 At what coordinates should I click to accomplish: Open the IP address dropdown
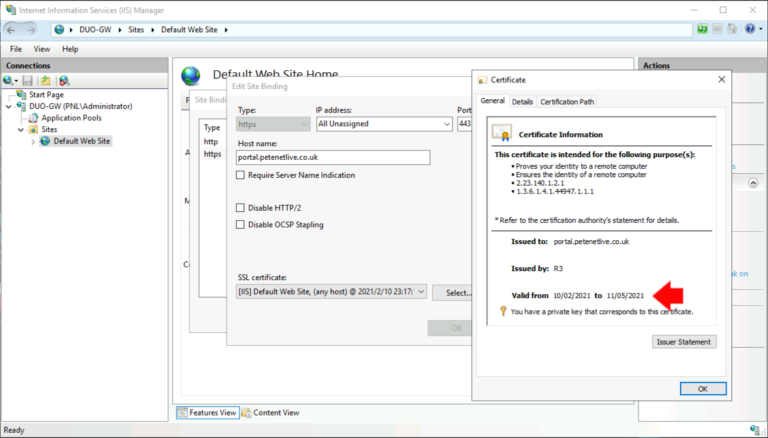pyautogui.click(x=384, y=124)
